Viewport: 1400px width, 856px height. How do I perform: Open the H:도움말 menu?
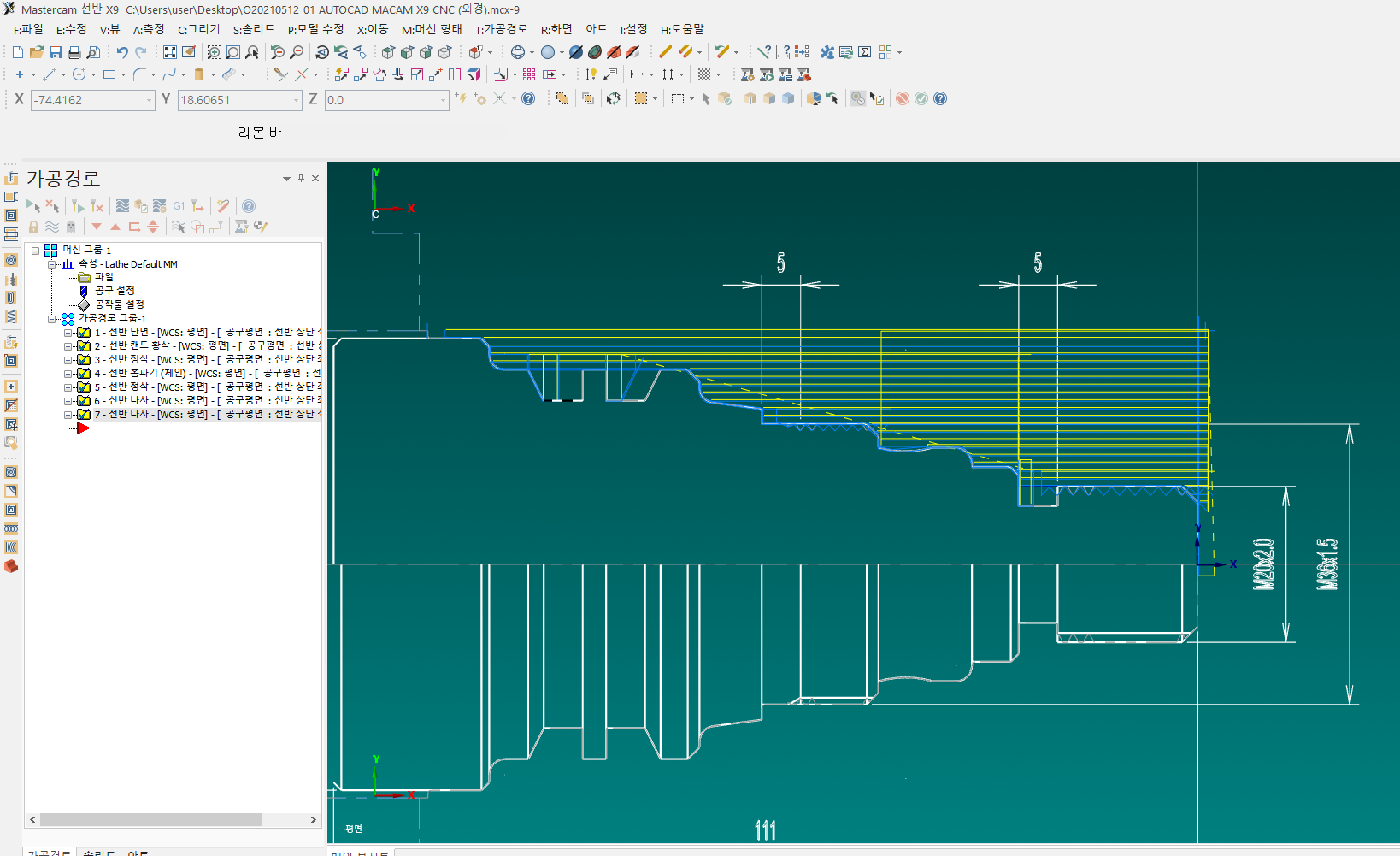point(682,29)
